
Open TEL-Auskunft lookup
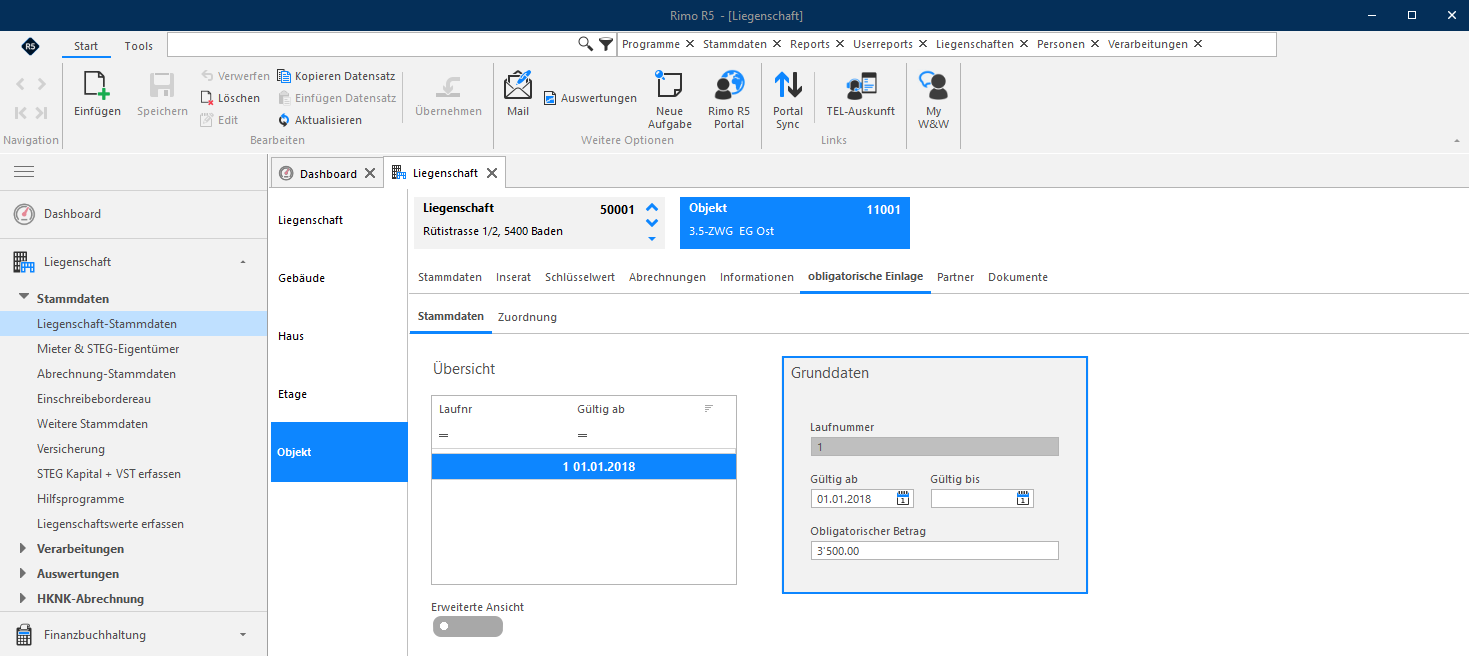coord(861,84)
